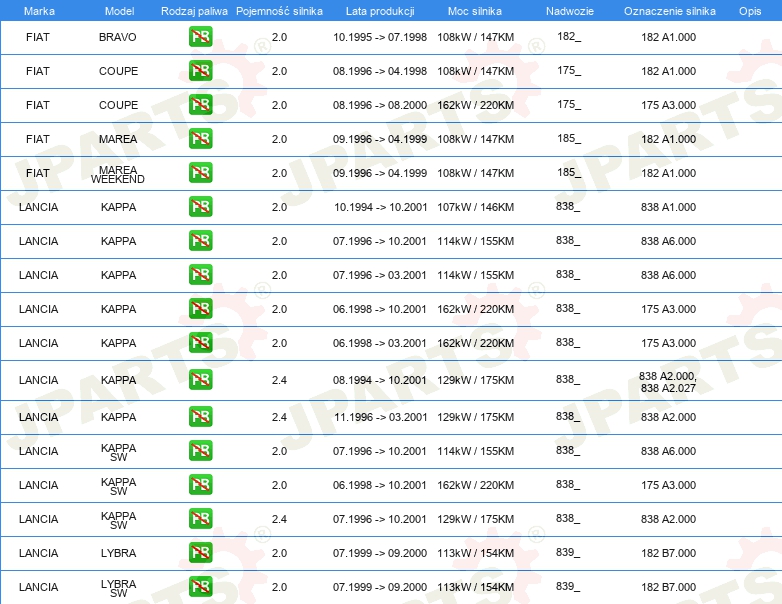782x604 pixels.
Task: Select the MAREA WEEKEND model cell
Action: pos(118,174)
